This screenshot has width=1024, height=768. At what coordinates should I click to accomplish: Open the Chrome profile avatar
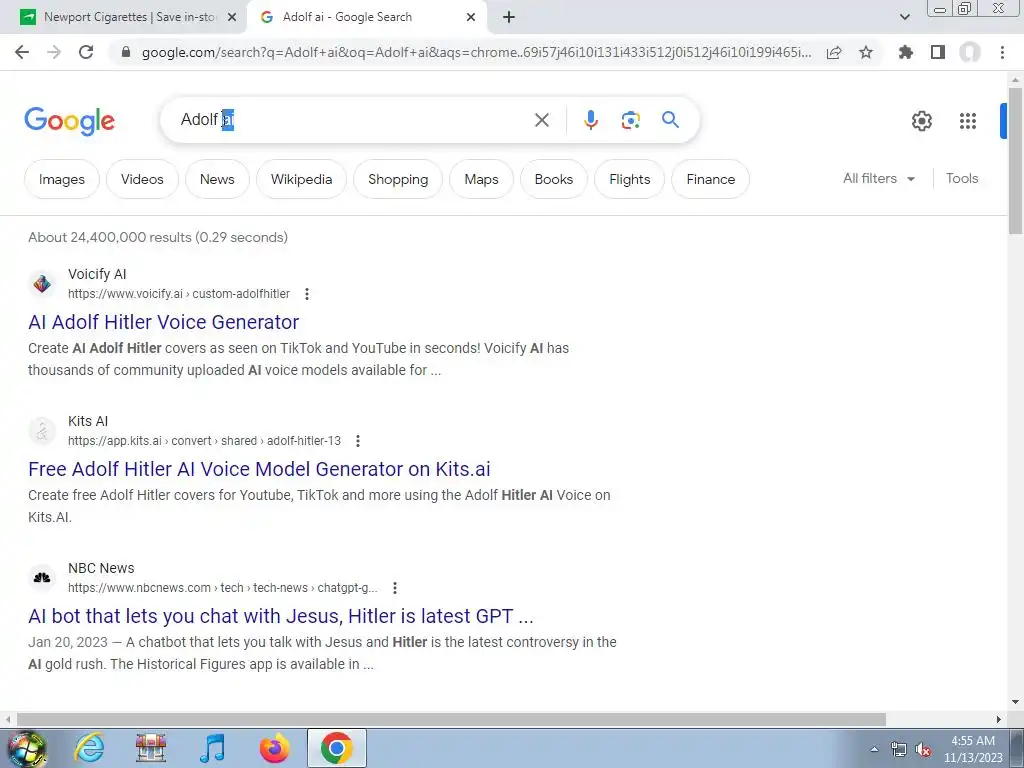pos(970,52)
